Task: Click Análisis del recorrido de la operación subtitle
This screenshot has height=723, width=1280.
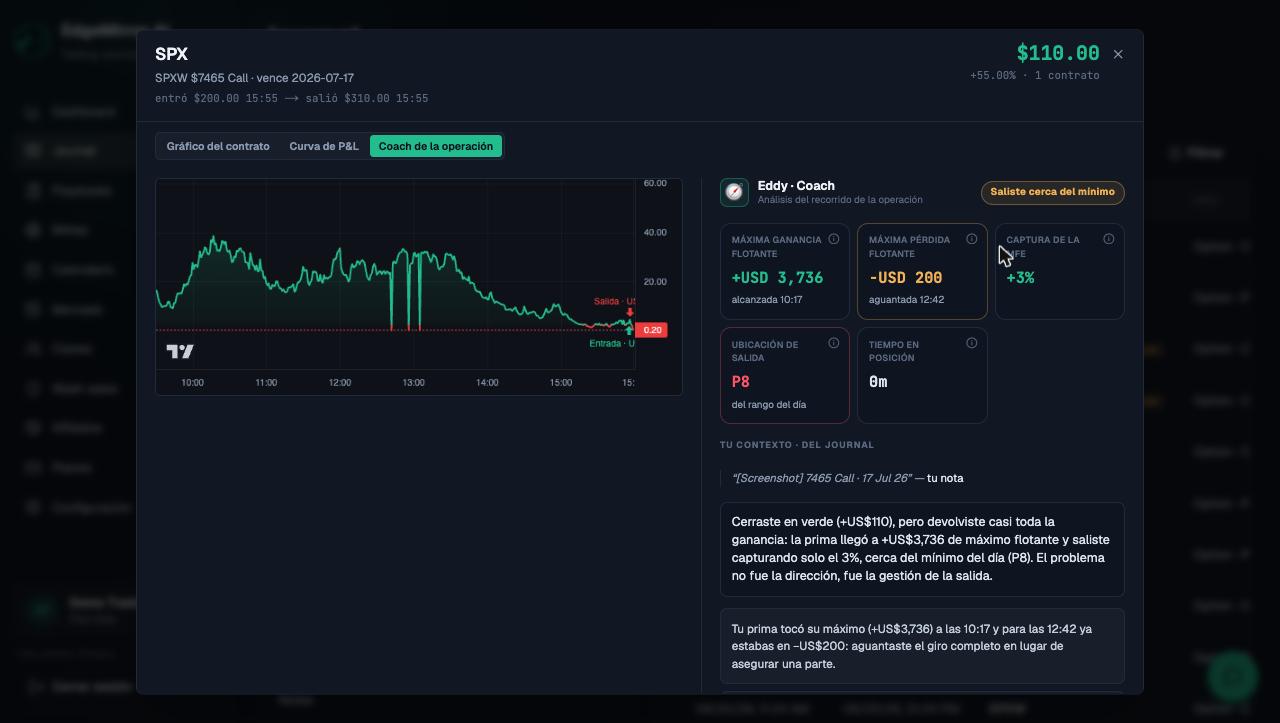Action: point(840,200)
